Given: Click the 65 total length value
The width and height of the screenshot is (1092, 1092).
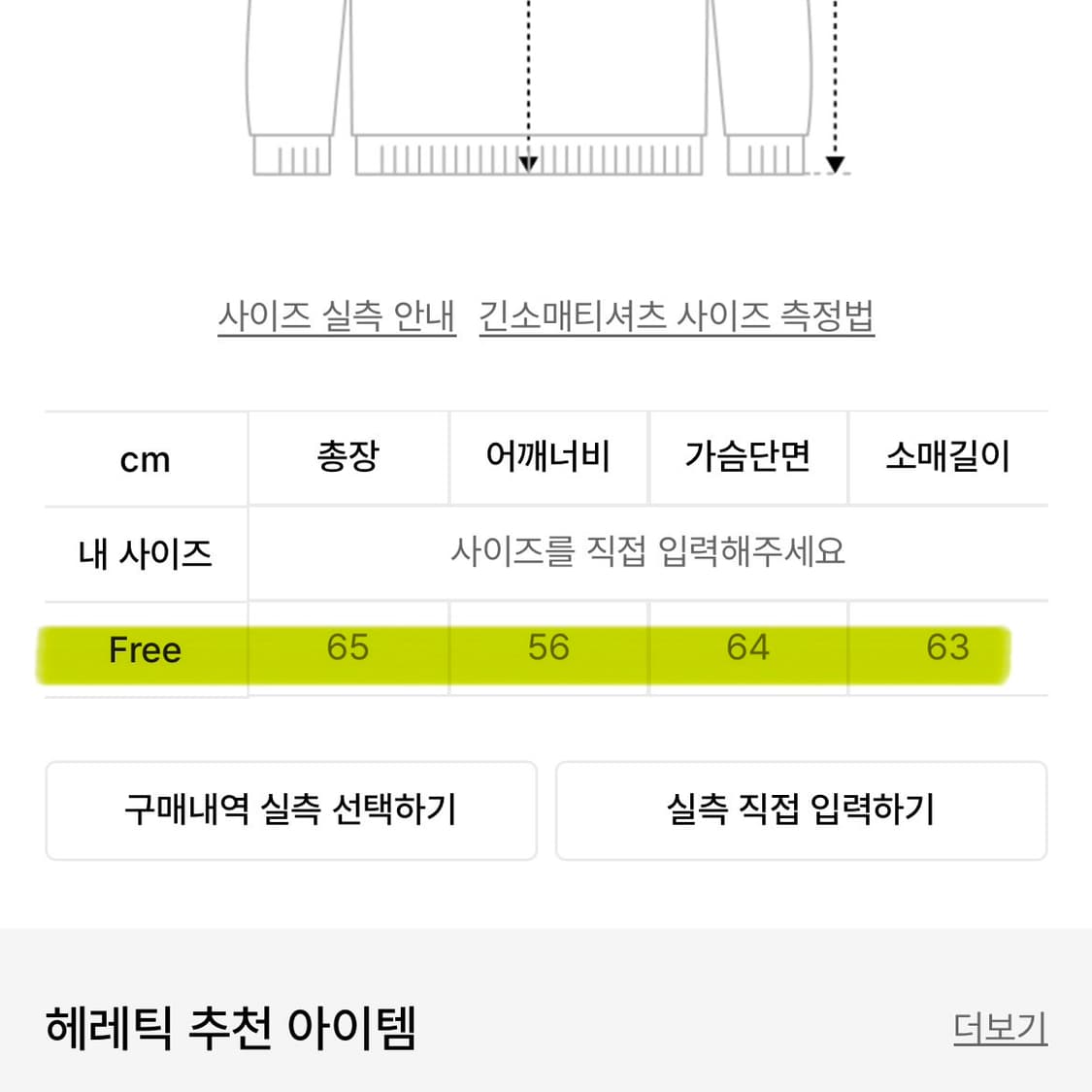Looking at the screenshot, I should (347, 647).
